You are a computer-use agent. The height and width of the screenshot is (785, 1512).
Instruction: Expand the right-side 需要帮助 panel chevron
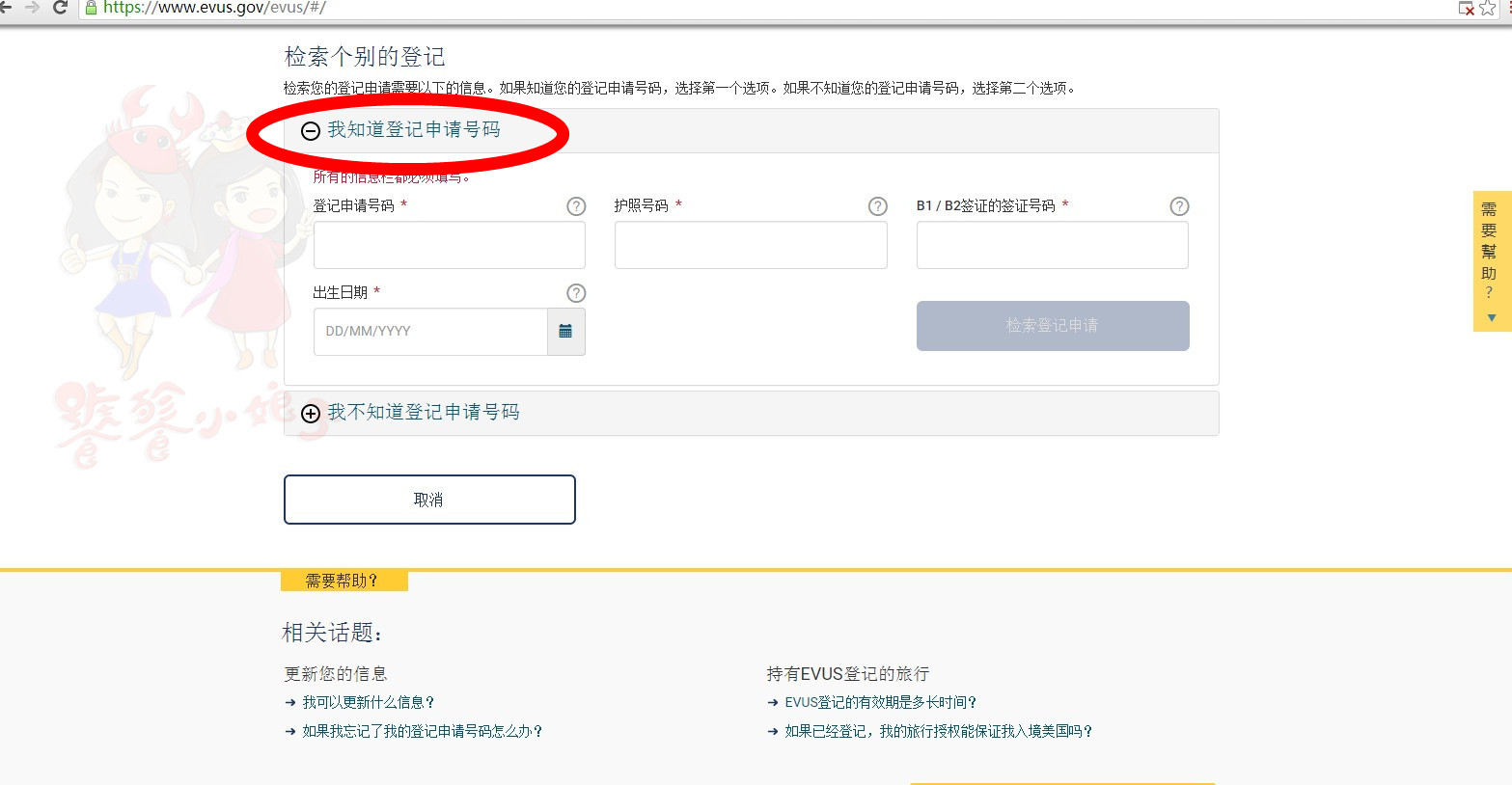tap(1491, 316)
